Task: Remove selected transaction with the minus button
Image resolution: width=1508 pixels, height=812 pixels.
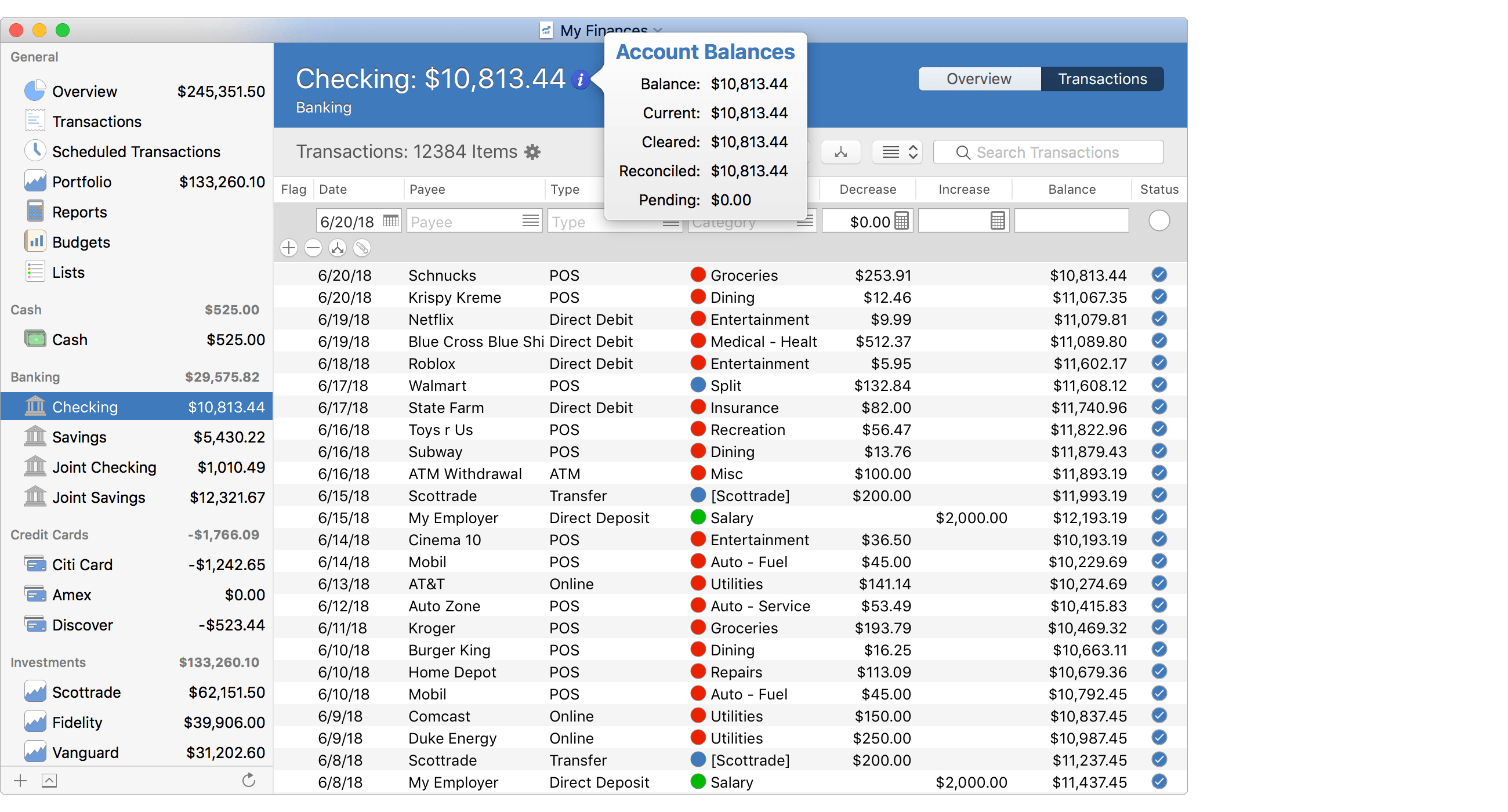Action: tap(313, 248)
